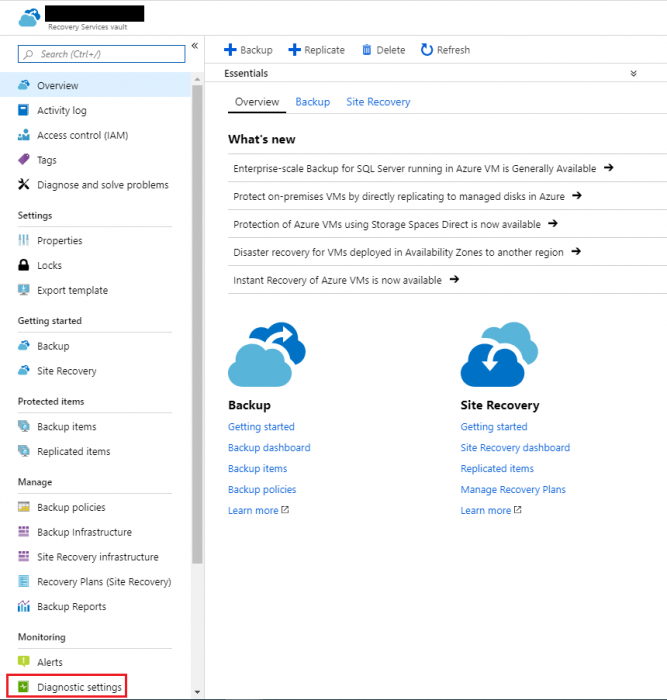This screenshot has height=700, width=667.
Task: Click the sidebar scrollbar down arrow
Action: 197,692
